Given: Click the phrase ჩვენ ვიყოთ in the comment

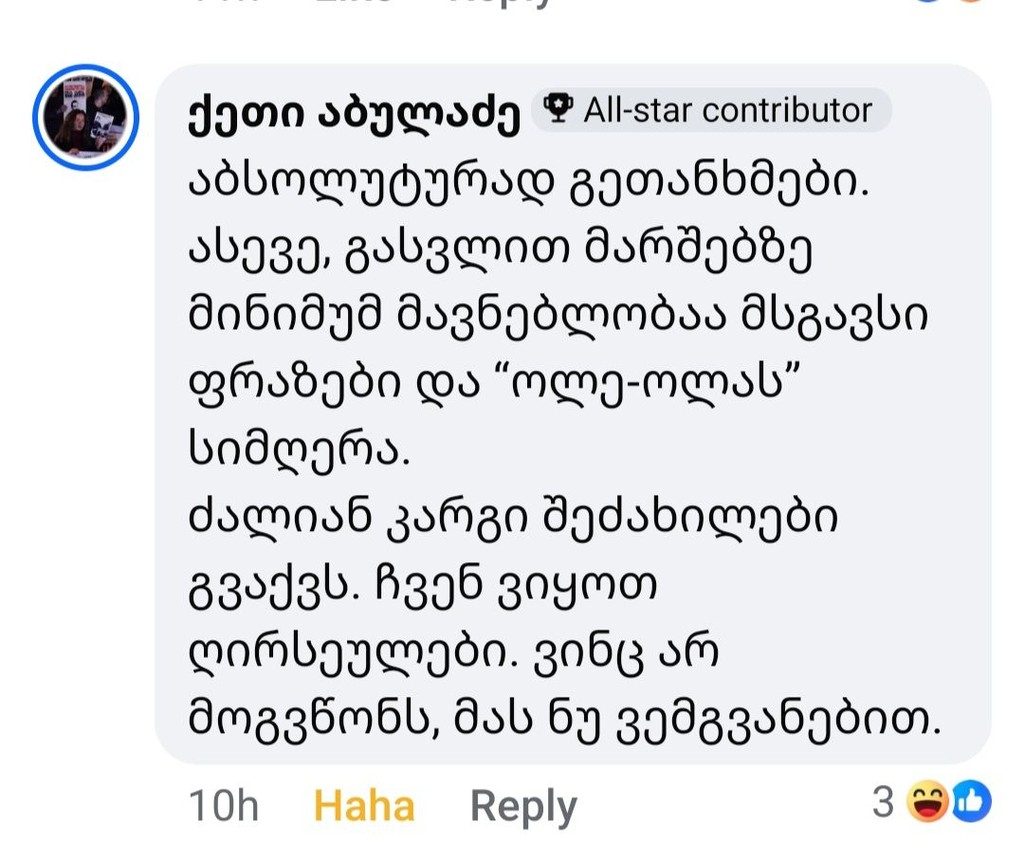Looking at the screenshot, I should click(515, 586).
